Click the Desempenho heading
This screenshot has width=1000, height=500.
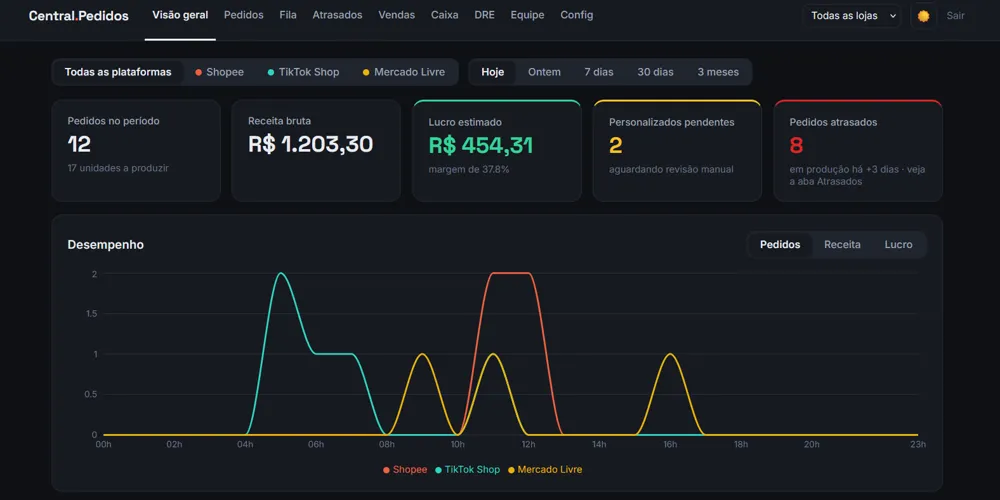point(106,245)
